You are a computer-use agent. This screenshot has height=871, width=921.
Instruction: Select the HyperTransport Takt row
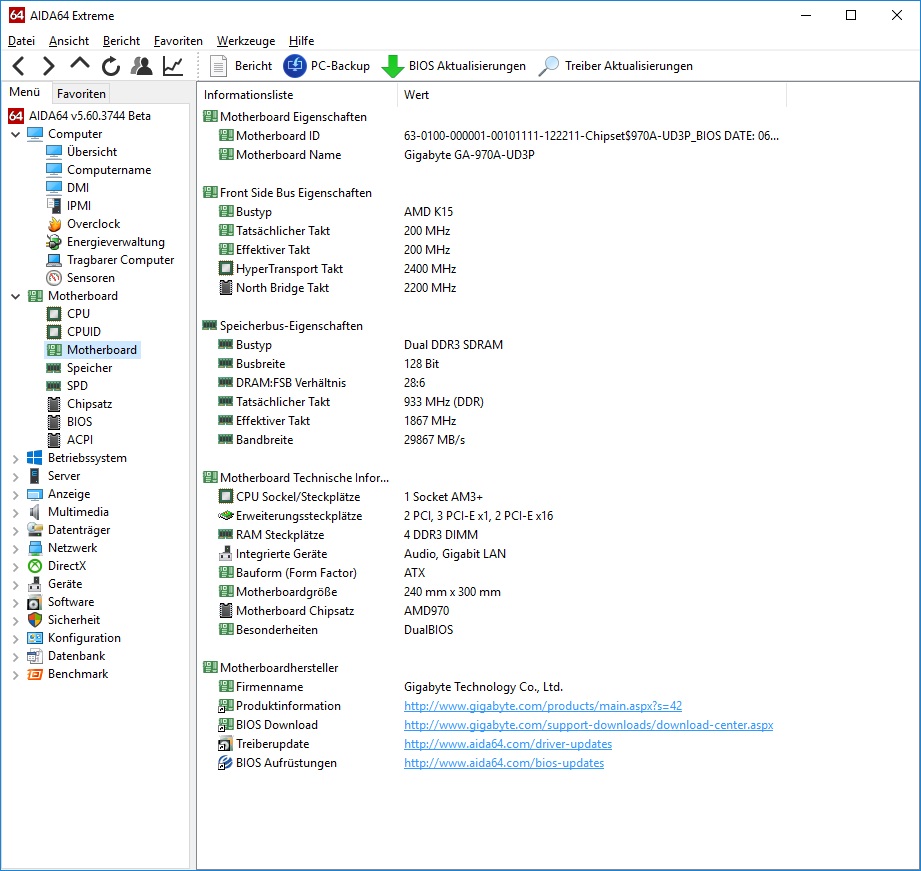[x=491, y=269]
